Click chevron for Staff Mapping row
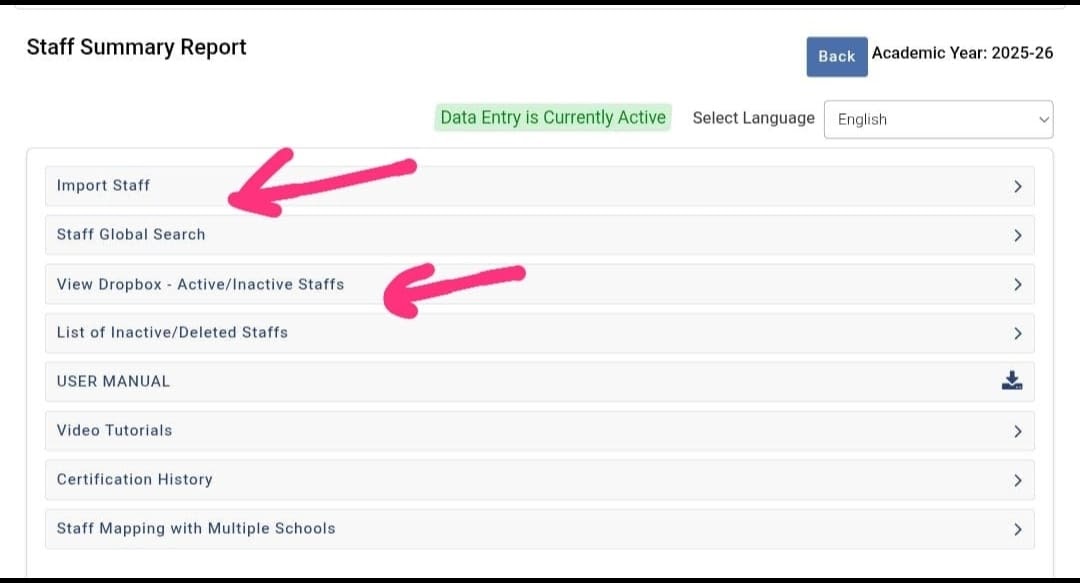 click(x=1017, y=529)
